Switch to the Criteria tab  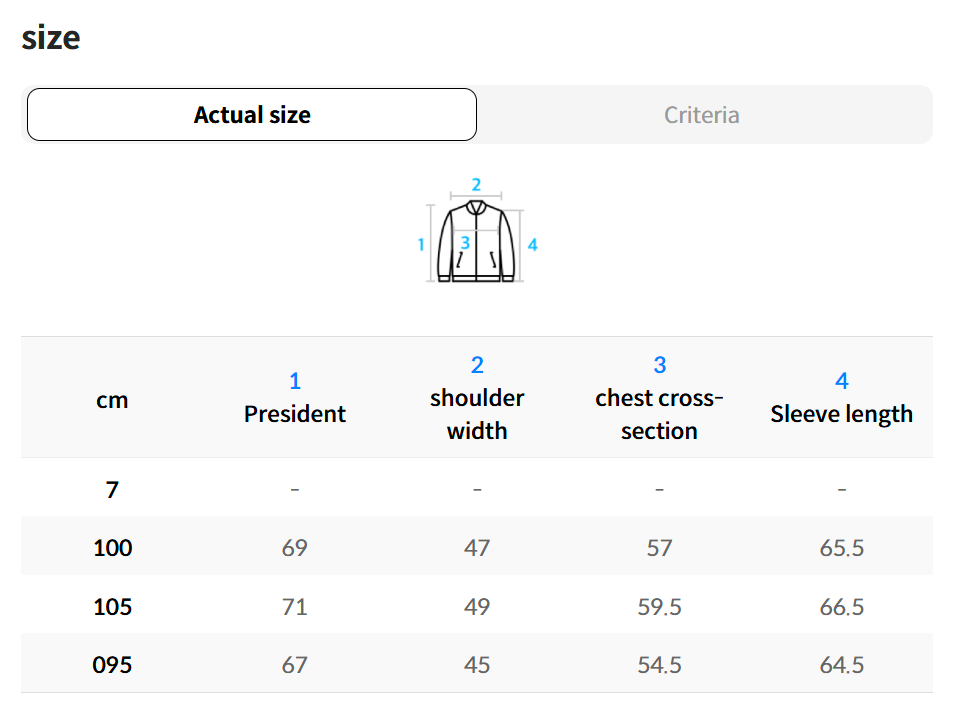[702, 115]
